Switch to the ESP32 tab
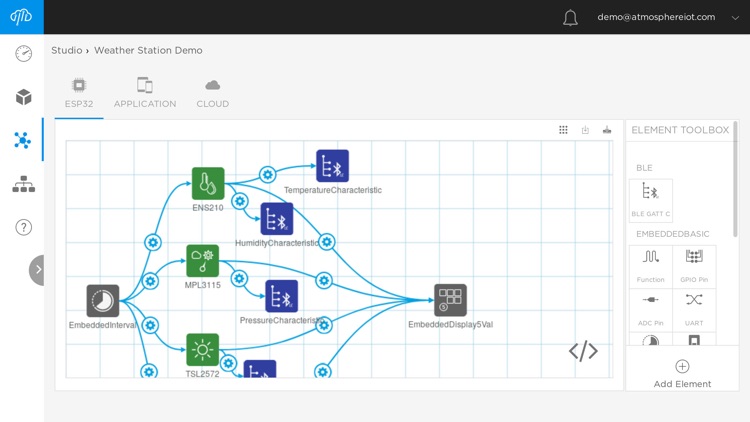The height and width of the screenshot is (422, 750). point(79,93)
